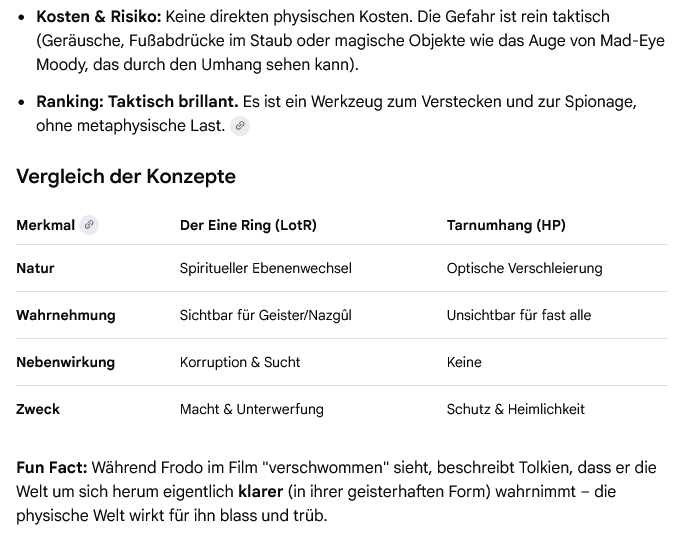
Task: Click the source link icon after "metaphysische Last."
Action: (x=239, y=126)
